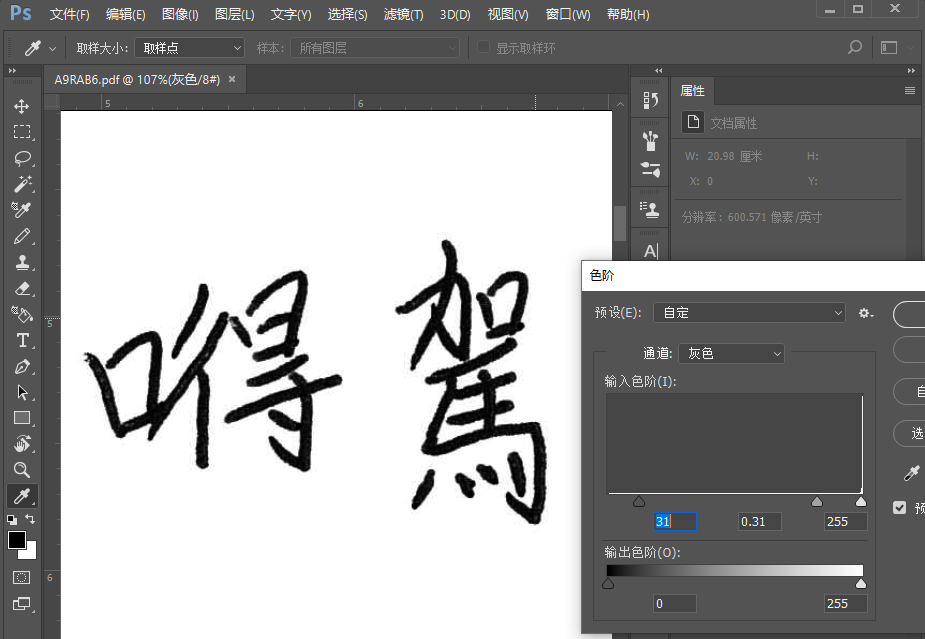Open the 图像(I) menu
The height and width of the screenshot is (639, 925).
[181, 14]
